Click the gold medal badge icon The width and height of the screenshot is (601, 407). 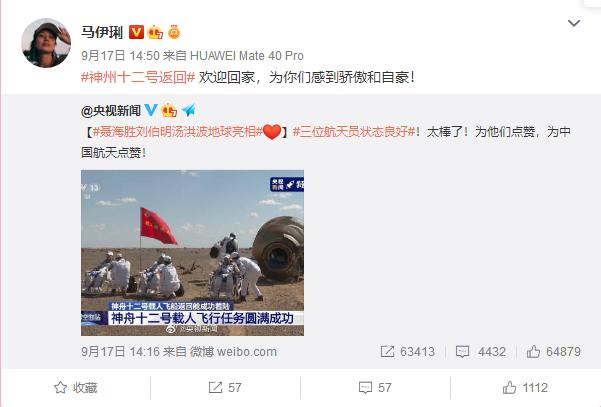coord(174,32)
